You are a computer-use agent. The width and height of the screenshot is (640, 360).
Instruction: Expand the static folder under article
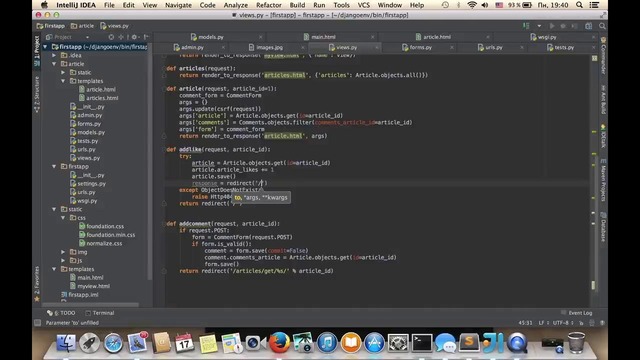pos(63,73)
